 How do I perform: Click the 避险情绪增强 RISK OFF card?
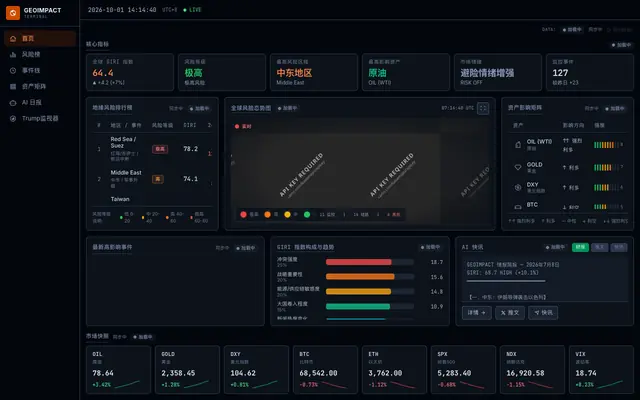coord(498,72)
